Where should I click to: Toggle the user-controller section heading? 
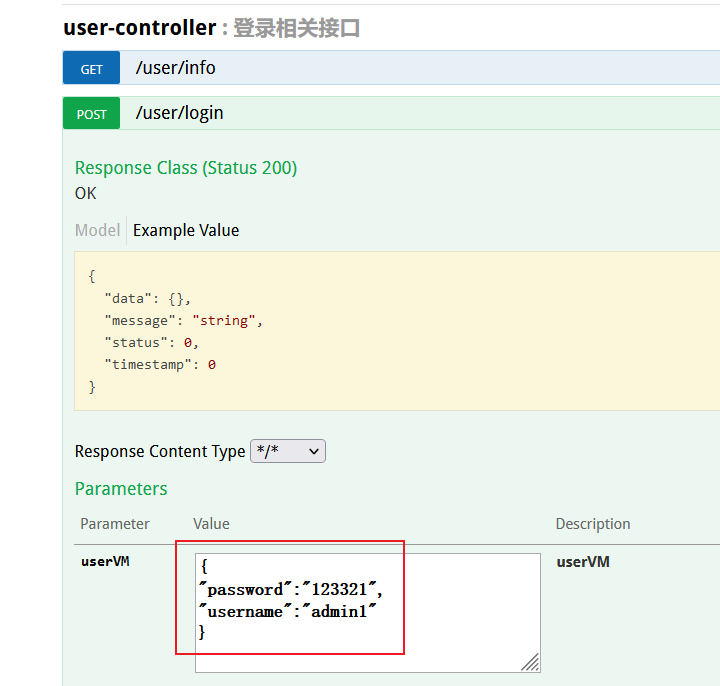pyautogui.click(x=139, y=28)
